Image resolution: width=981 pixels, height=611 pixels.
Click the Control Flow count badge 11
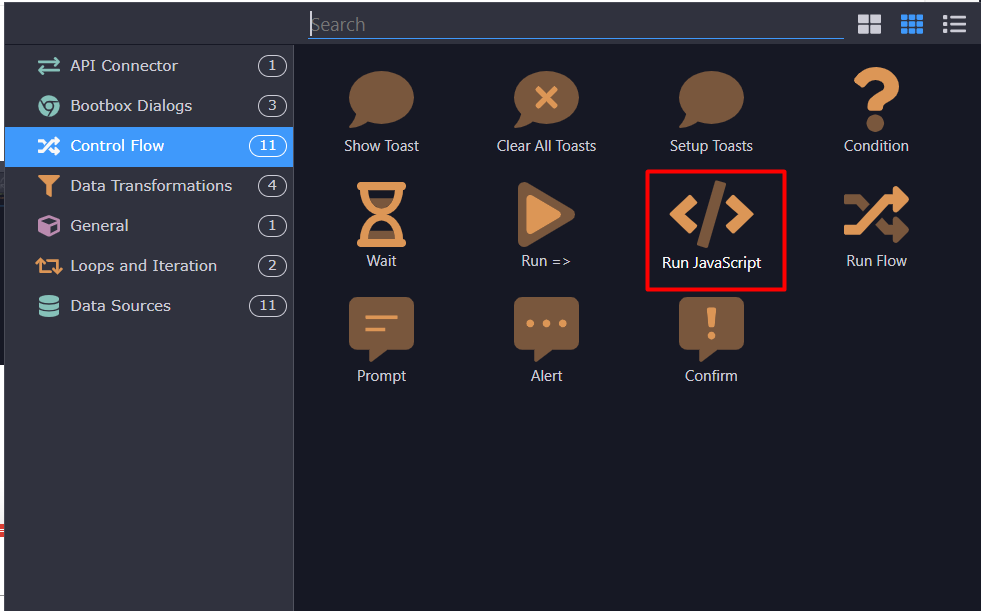click(x=268, y=146)
